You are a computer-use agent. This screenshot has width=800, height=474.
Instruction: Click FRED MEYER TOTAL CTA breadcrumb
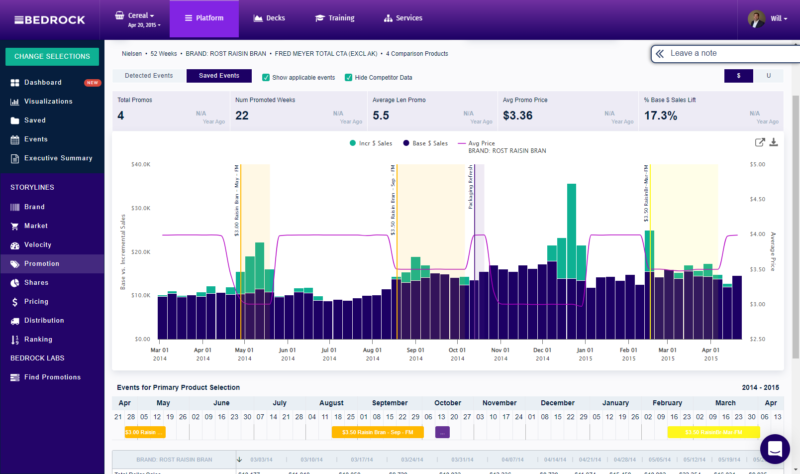pos(326,54)
